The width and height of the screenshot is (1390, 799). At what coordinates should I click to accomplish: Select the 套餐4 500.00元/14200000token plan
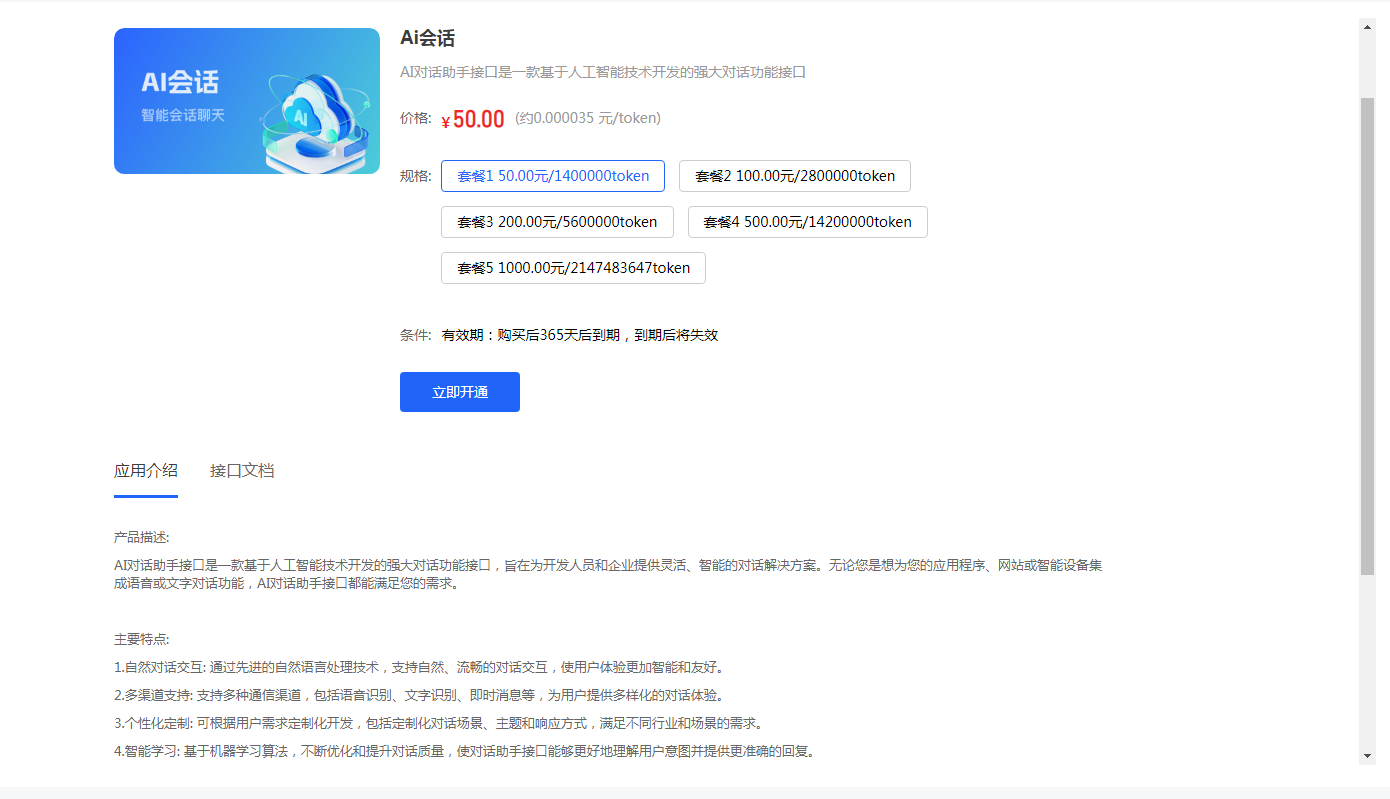click(807, 221)
